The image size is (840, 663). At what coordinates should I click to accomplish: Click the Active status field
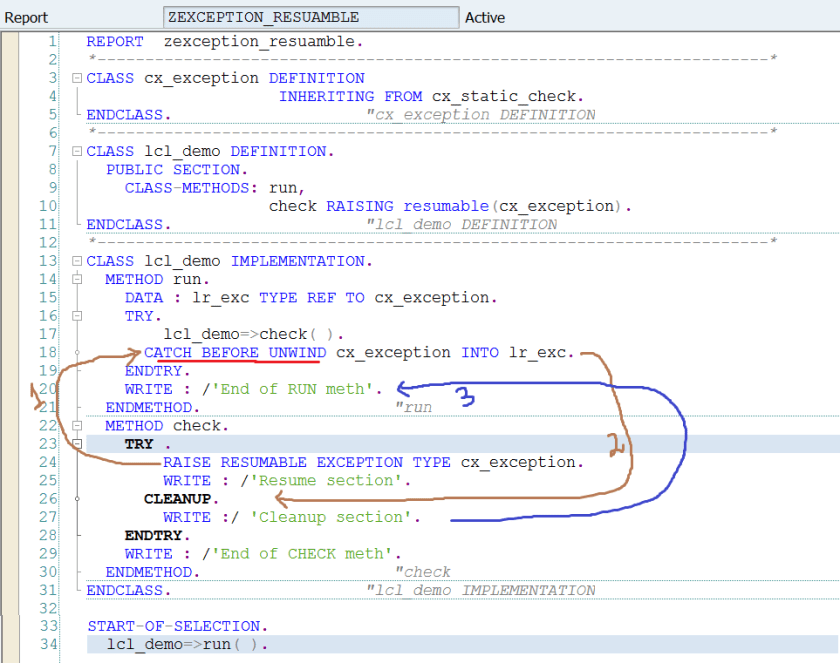click(485, 17)
